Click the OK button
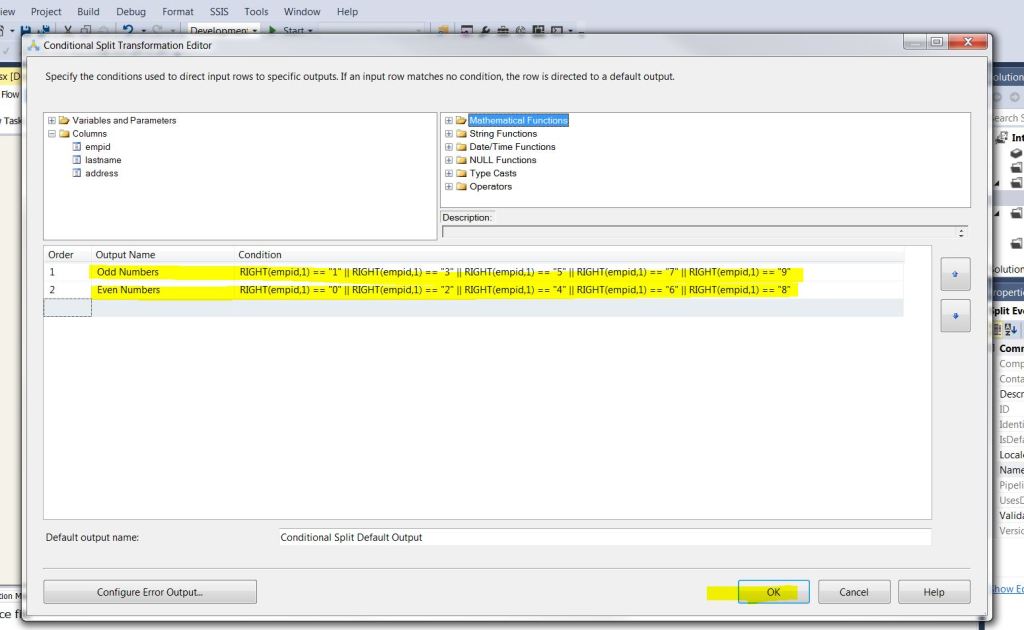1024x630 pixels. 773,592
